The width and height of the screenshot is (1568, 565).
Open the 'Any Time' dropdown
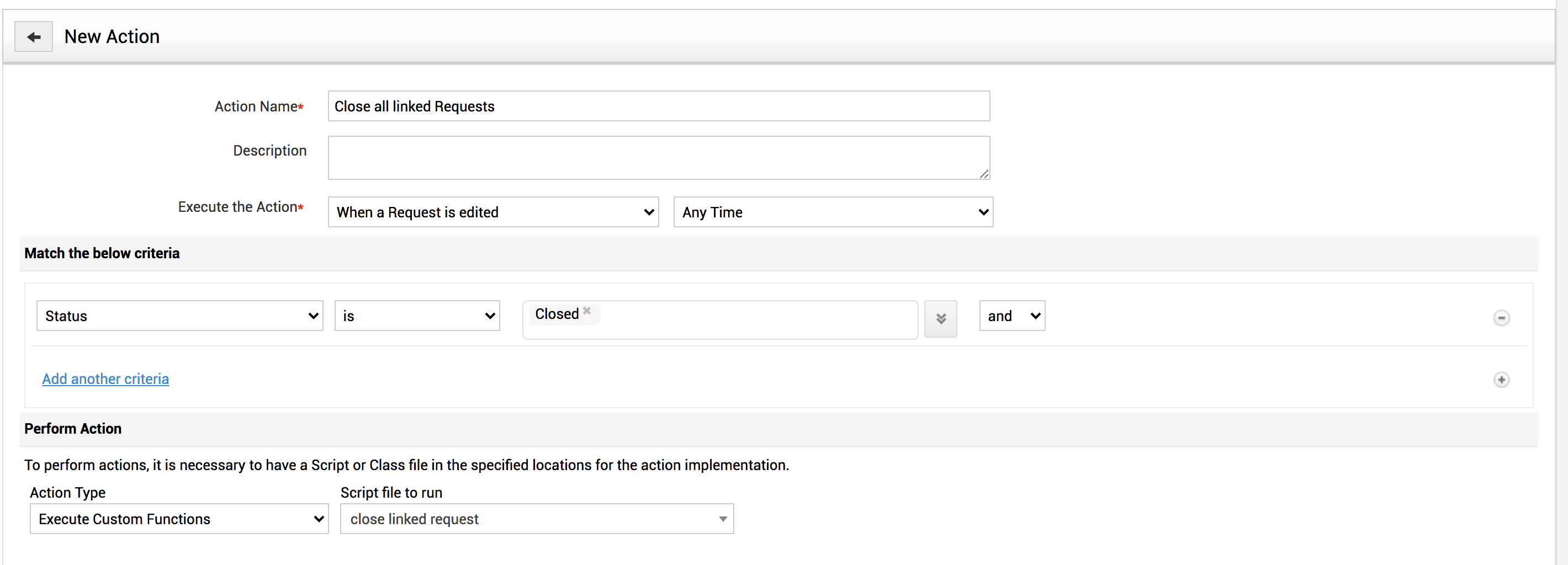(833, 212)
